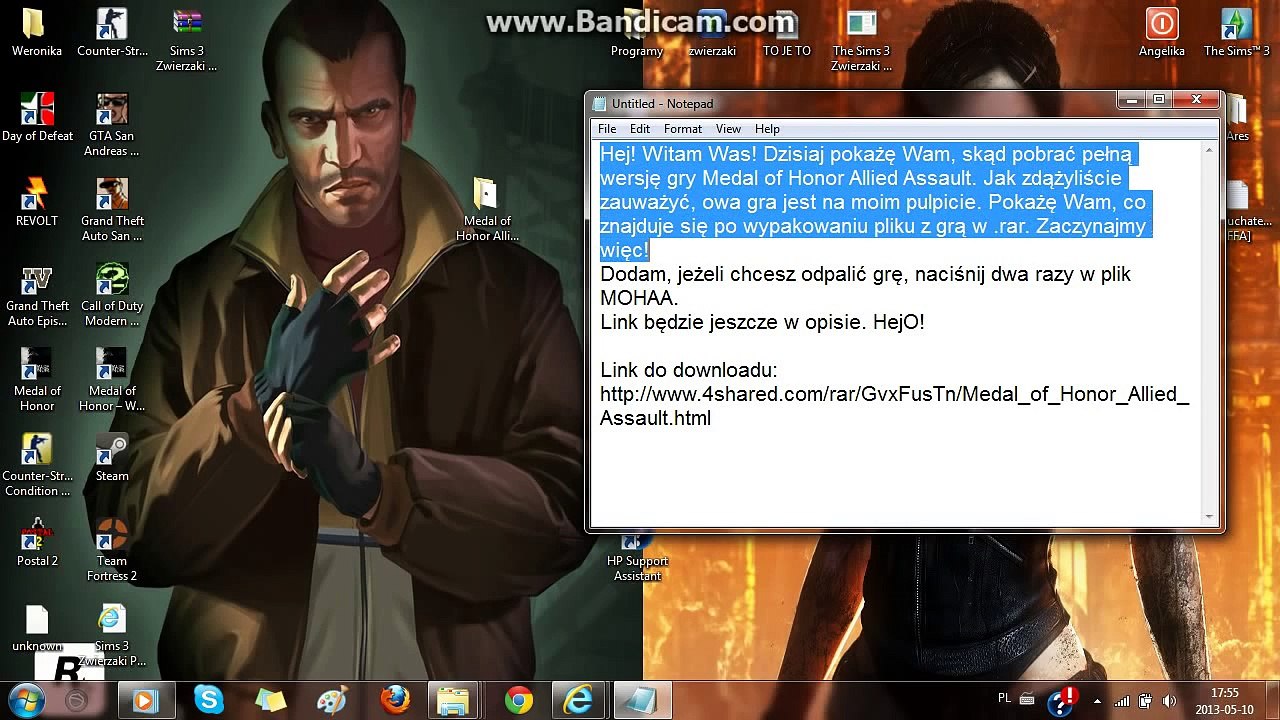Launch Firefox from the taskbar

(394, 700)
